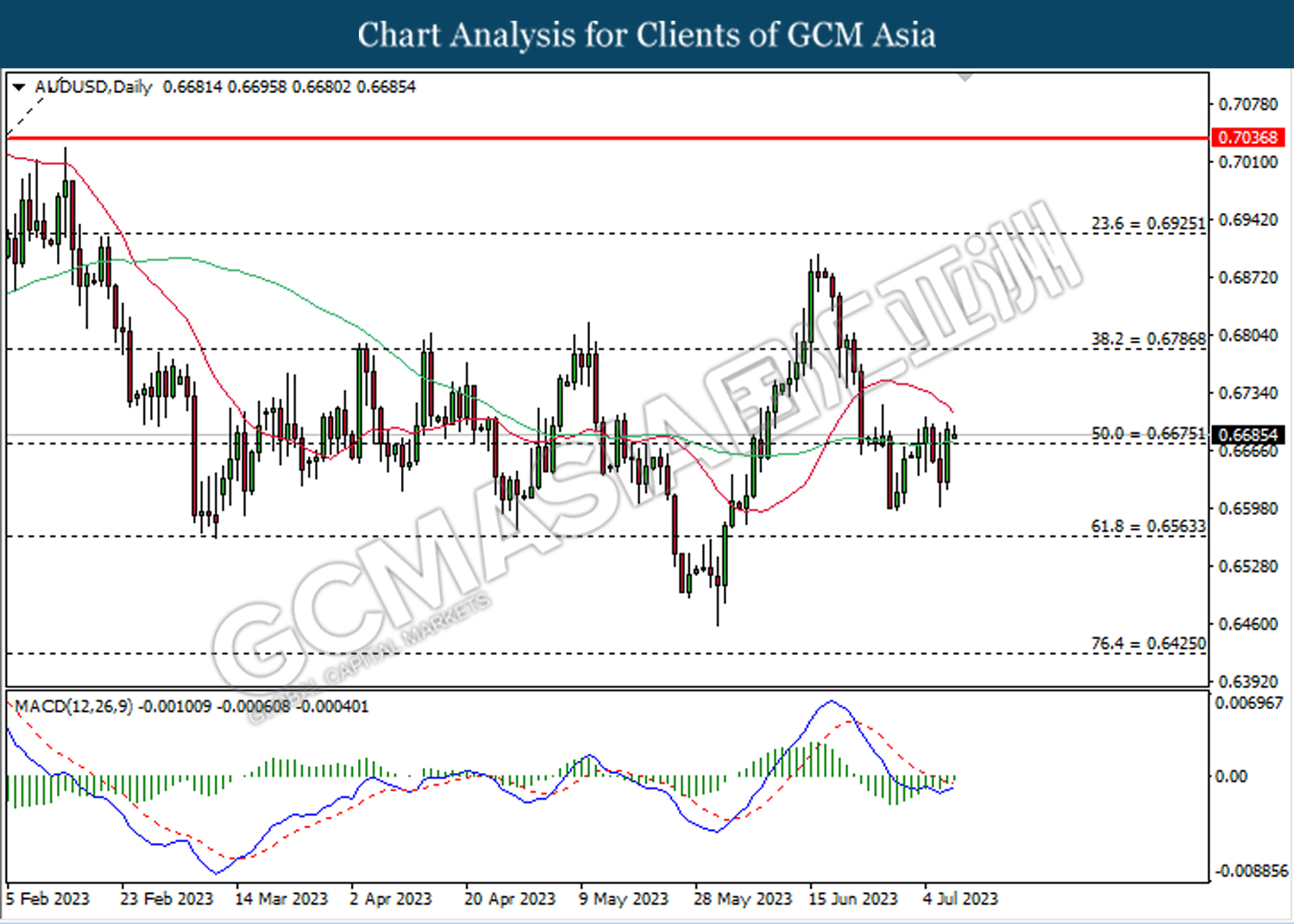Screen dimensions: 1294x924
Task: Select the 0.69420 price axis value
Action: 1248,220
